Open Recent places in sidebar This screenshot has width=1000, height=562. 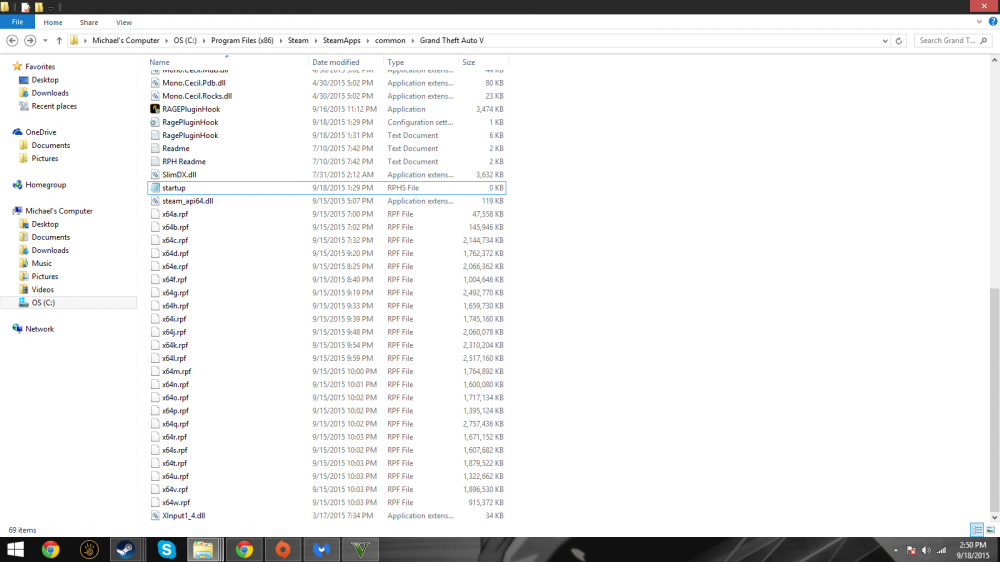[x=54, y=106]
